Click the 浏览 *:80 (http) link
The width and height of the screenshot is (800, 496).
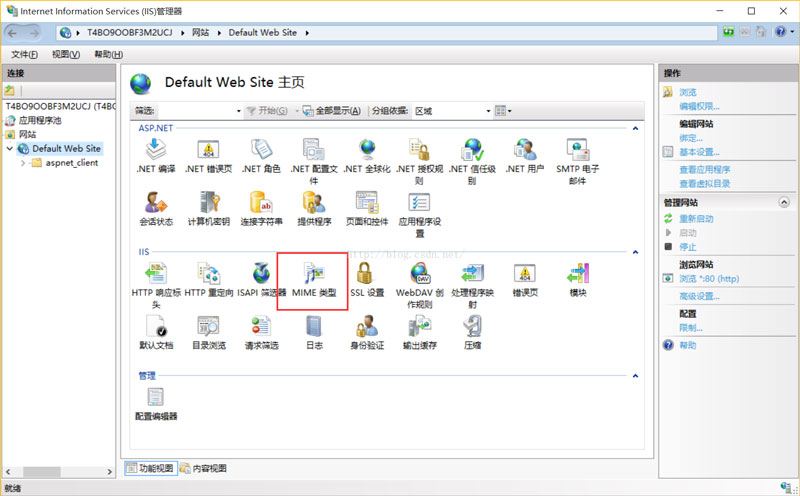(709, 279)
